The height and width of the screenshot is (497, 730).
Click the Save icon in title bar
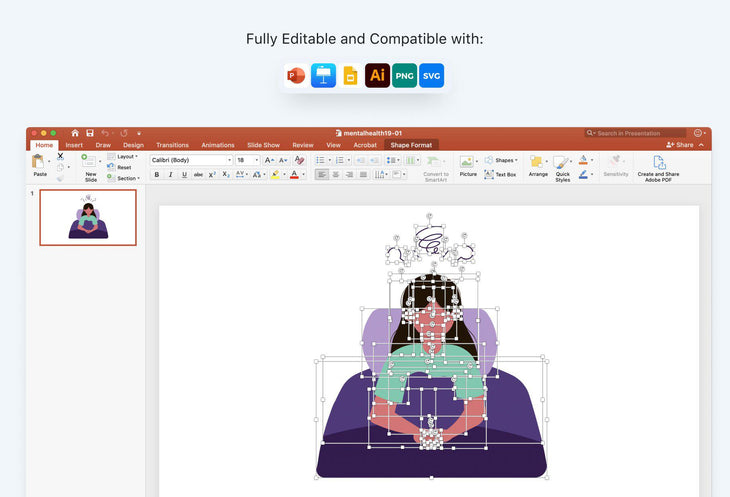[89, 133]
